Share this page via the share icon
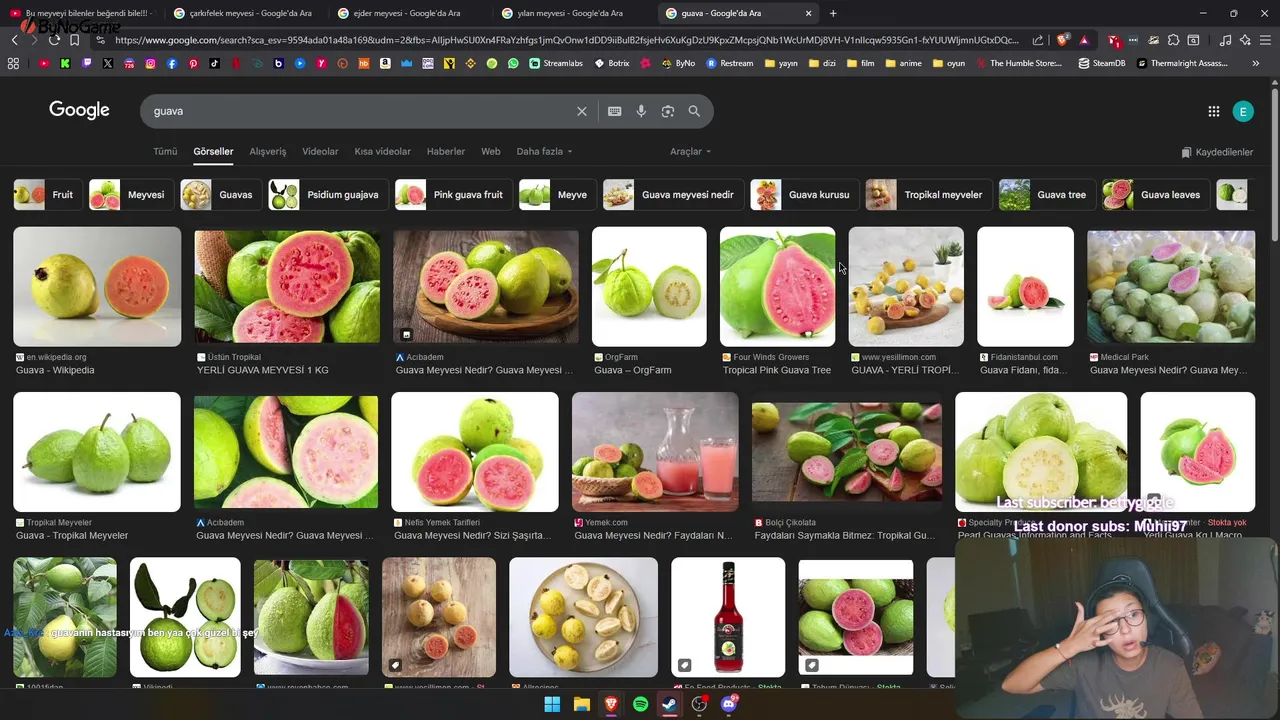Image resolution: width=1280 pixels, height=720 pixels. point(1038,40)
